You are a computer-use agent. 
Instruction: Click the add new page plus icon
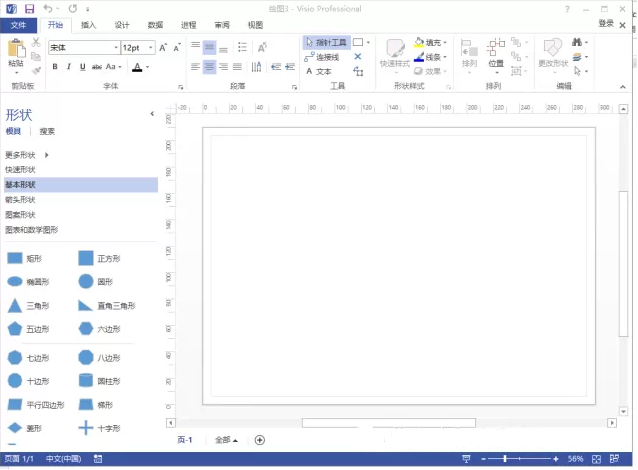[x=260, y=440]
